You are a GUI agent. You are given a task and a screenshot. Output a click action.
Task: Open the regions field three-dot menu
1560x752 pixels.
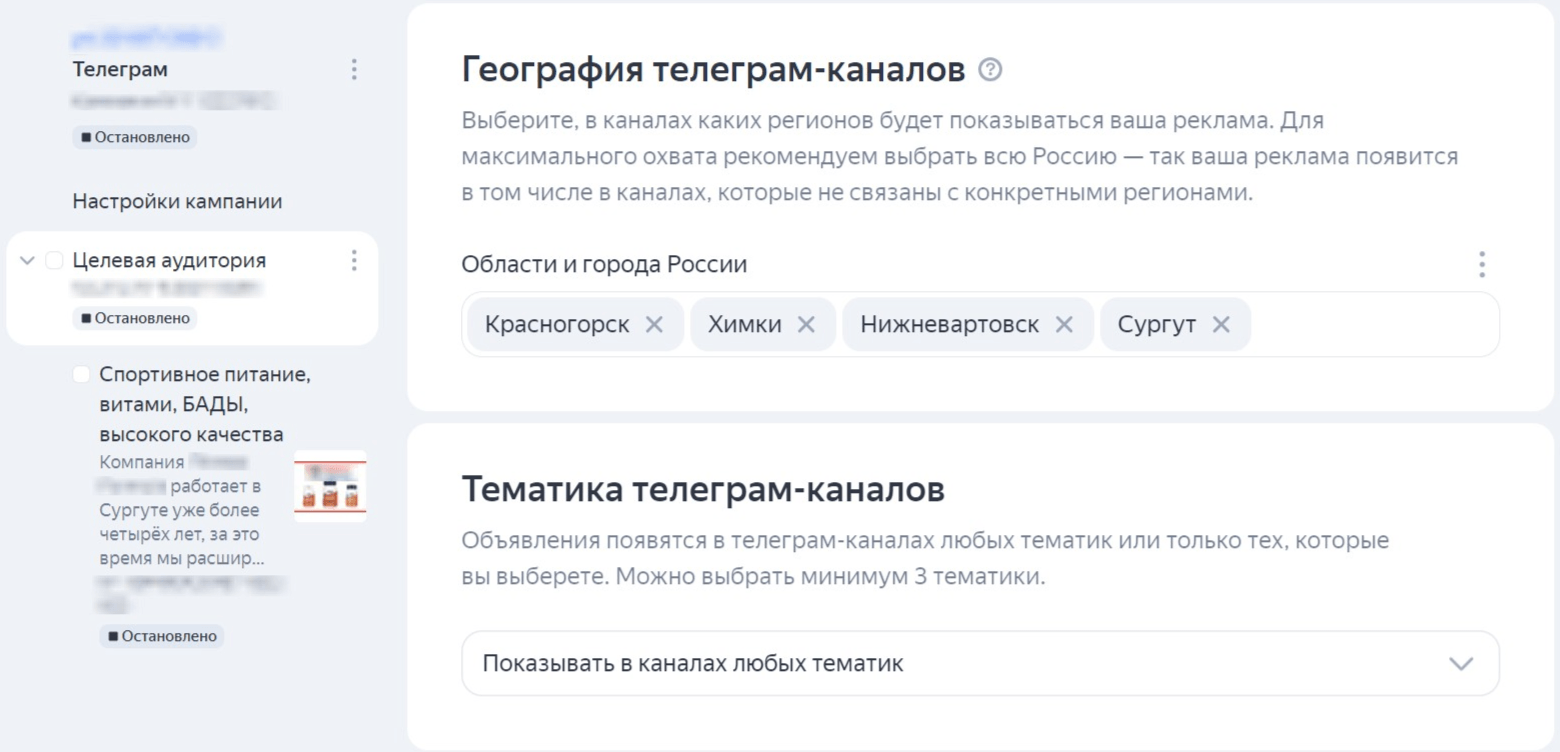[1481, 265]
